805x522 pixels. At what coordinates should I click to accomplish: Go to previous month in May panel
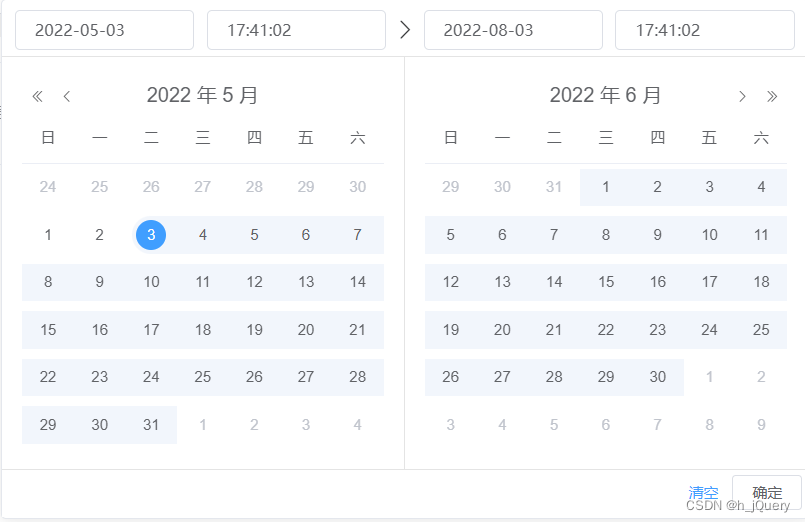67,96
